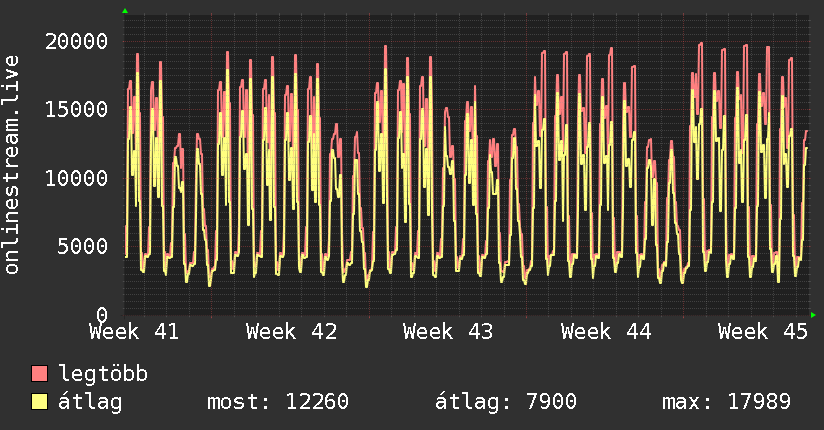Image resolution: width=824 pixels, height=430 pixels.
Task: Click the green arrow ending the x-axis
Action: click(x=813, y=315)
